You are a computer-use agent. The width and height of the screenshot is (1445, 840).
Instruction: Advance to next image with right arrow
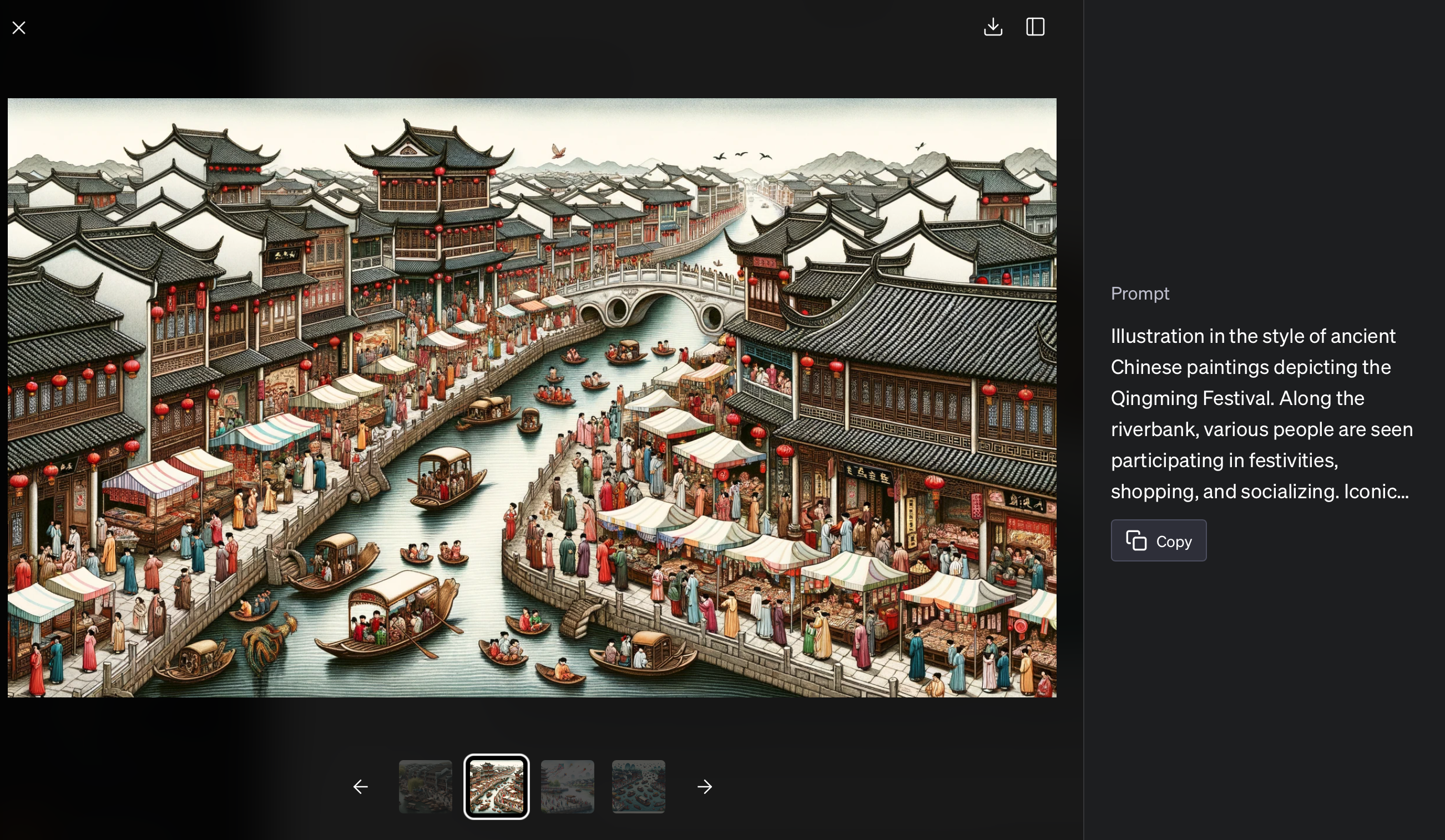pos(704,787)
